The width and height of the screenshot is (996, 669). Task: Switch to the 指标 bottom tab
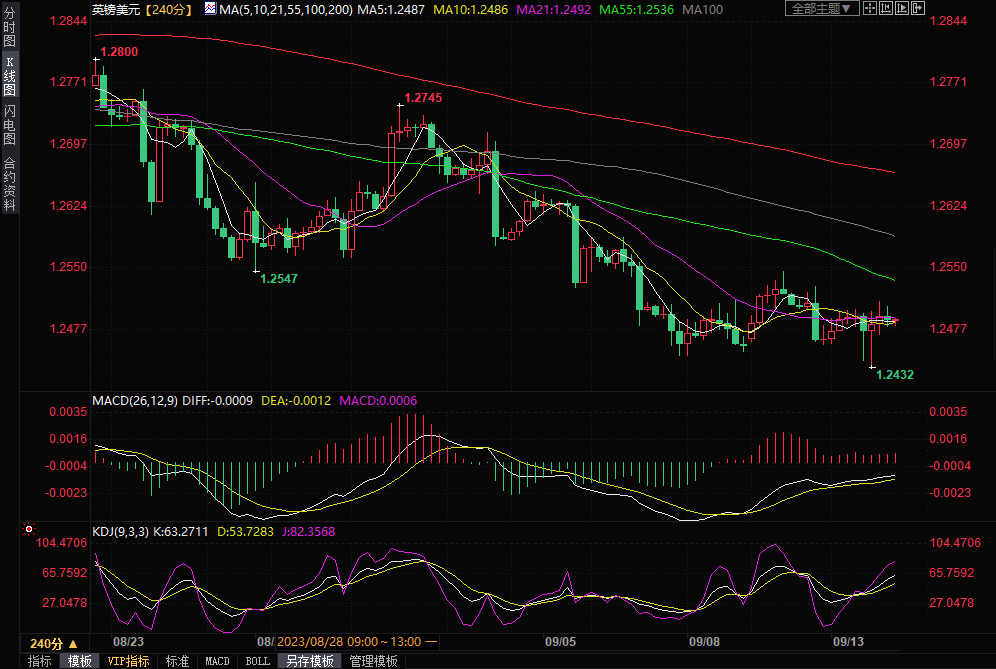(x=39, y=661)
